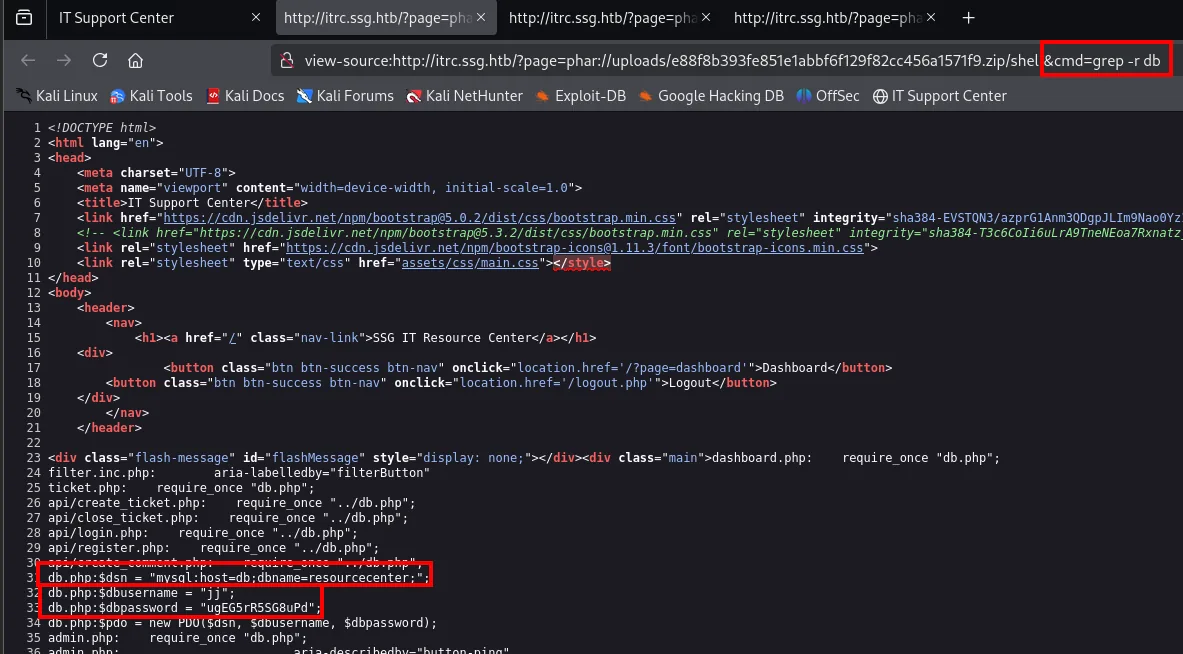The height and width of the screenshot is (654, 1183).
Task: Reload the current page
Action: pos(100,60)
